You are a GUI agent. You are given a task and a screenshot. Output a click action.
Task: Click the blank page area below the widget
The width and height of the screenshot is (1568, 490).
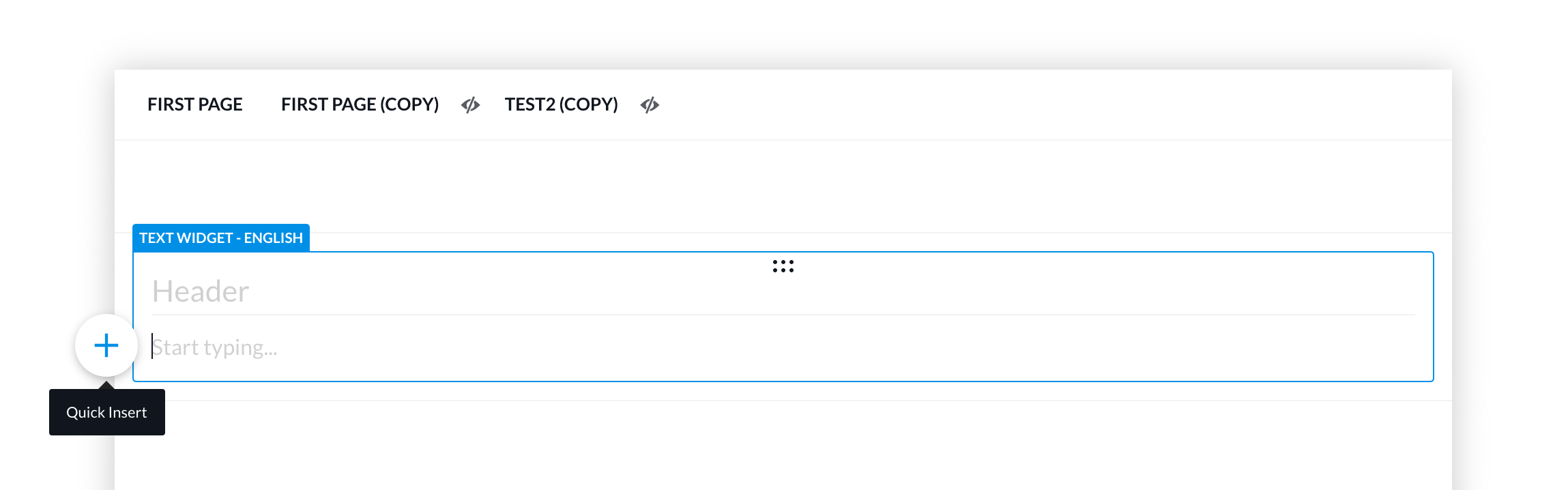783,445
